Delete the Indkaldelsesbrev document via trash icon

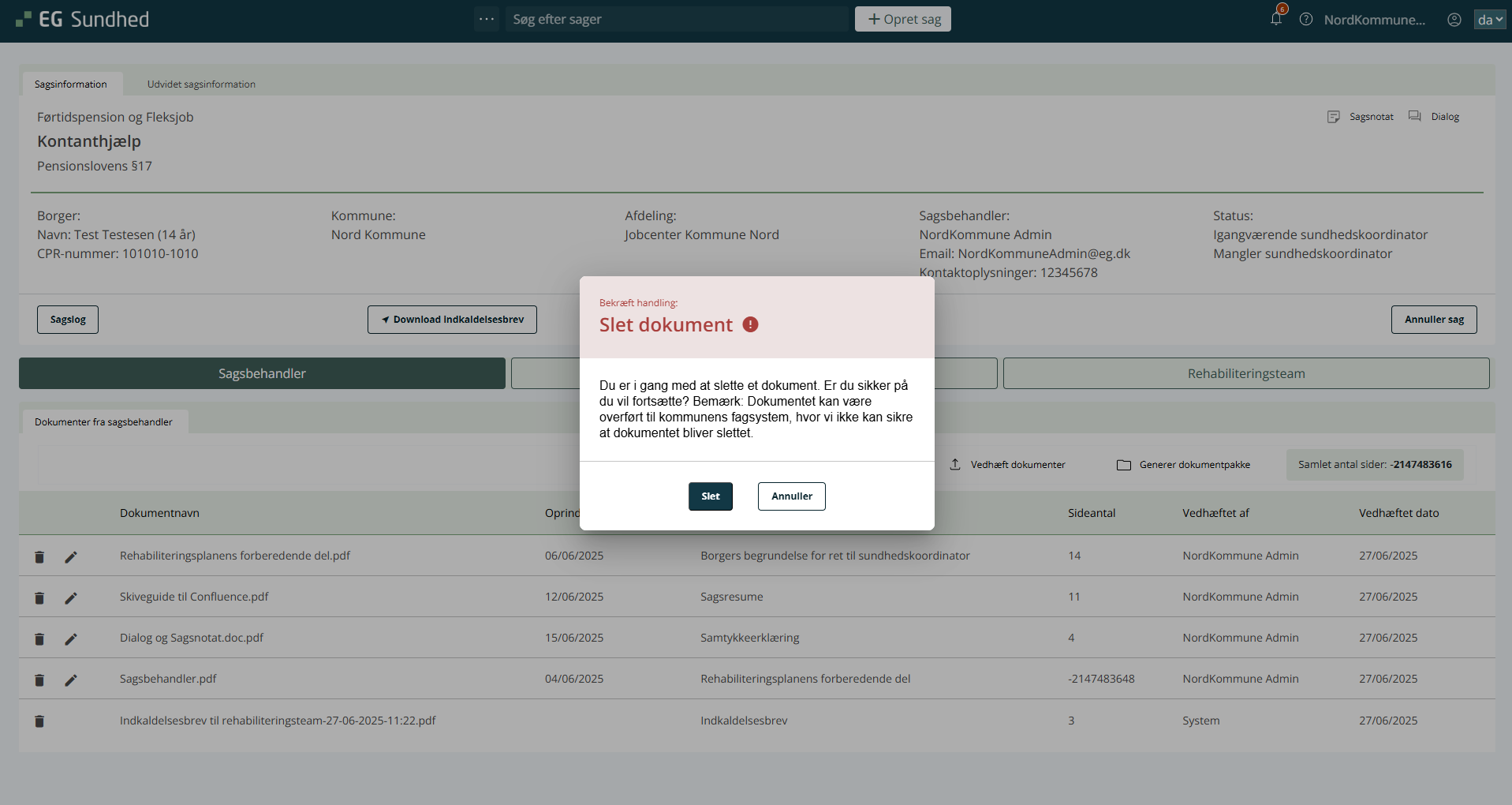click(39, 721)
